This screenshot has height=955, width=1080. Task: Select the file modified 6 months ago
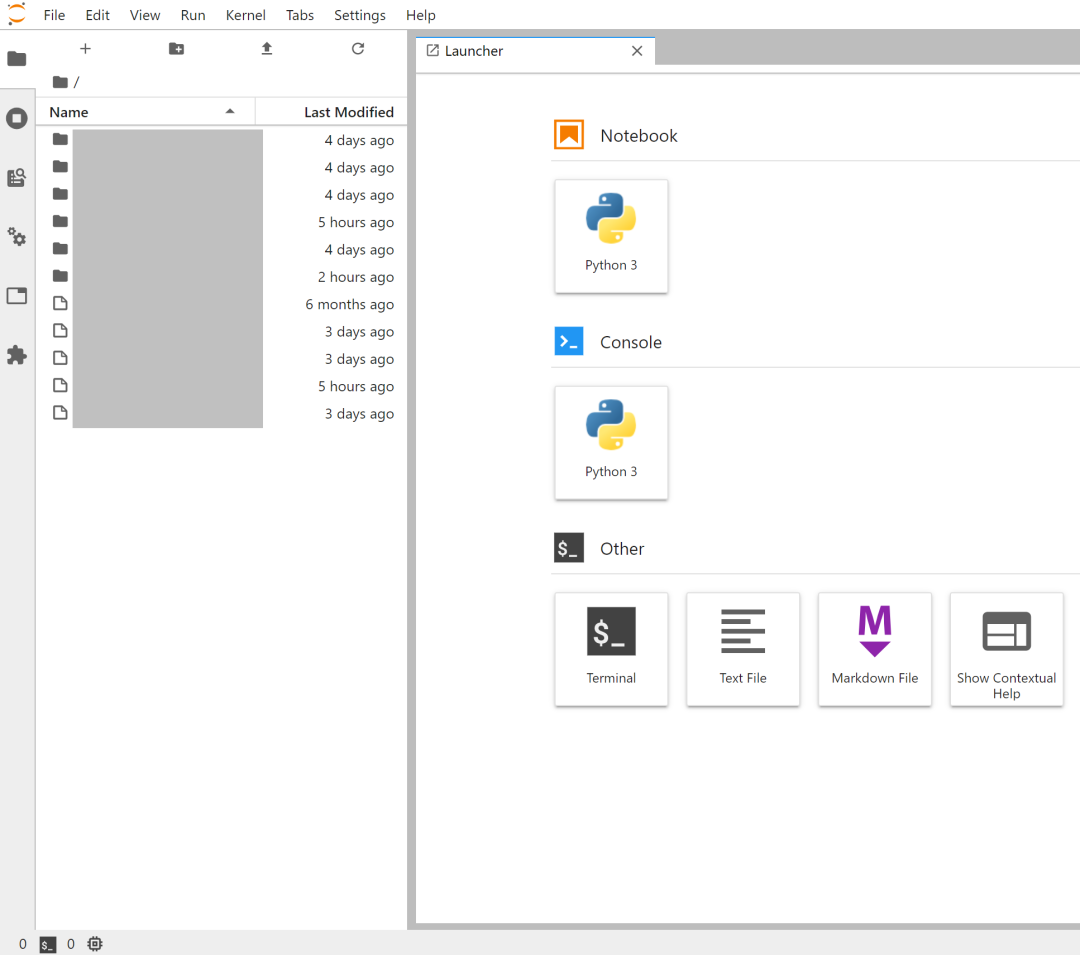[221, 304]
